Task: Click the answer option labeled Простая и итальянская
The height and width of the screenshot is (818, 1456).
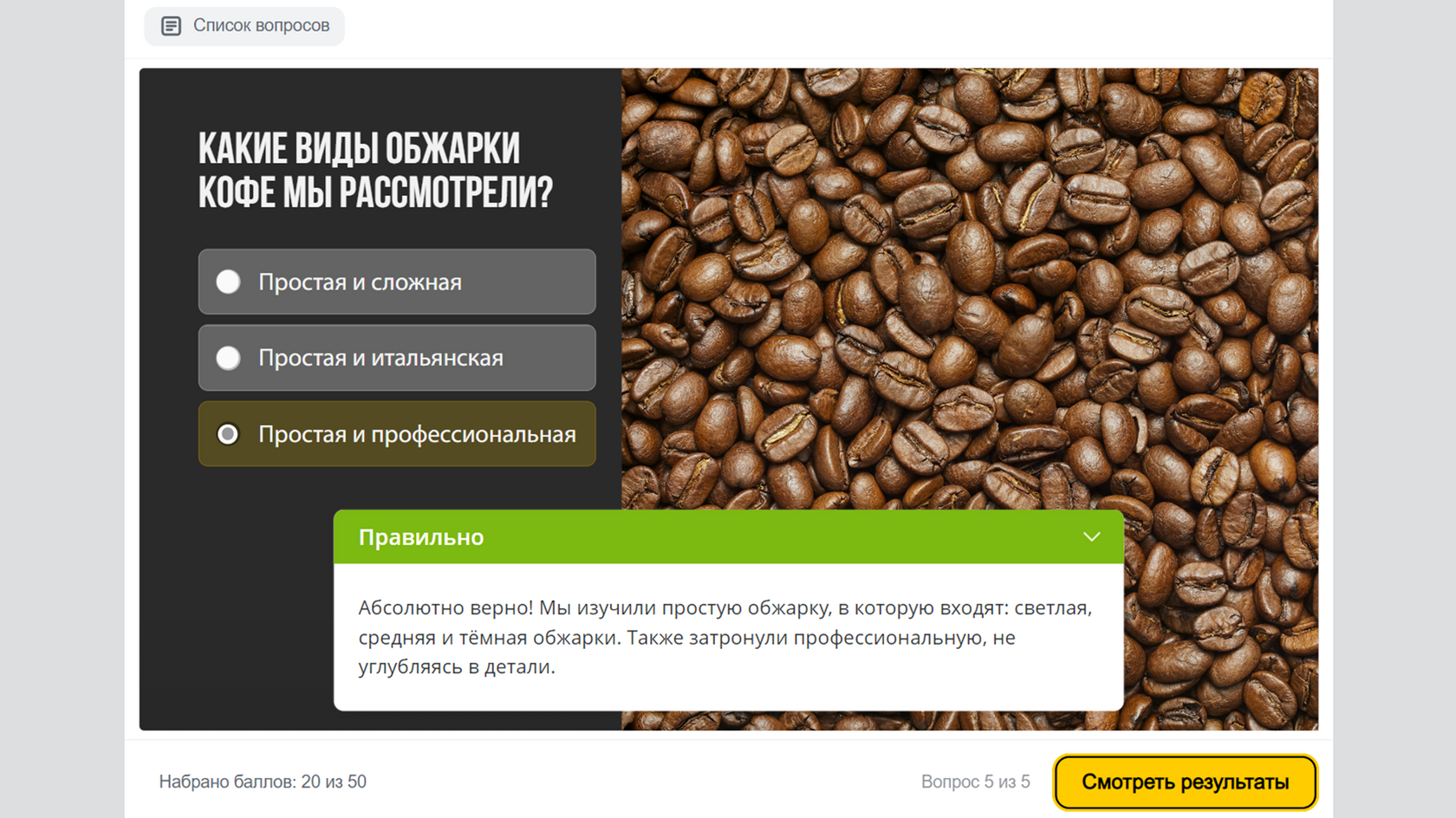Action: [x=397, y=358]
